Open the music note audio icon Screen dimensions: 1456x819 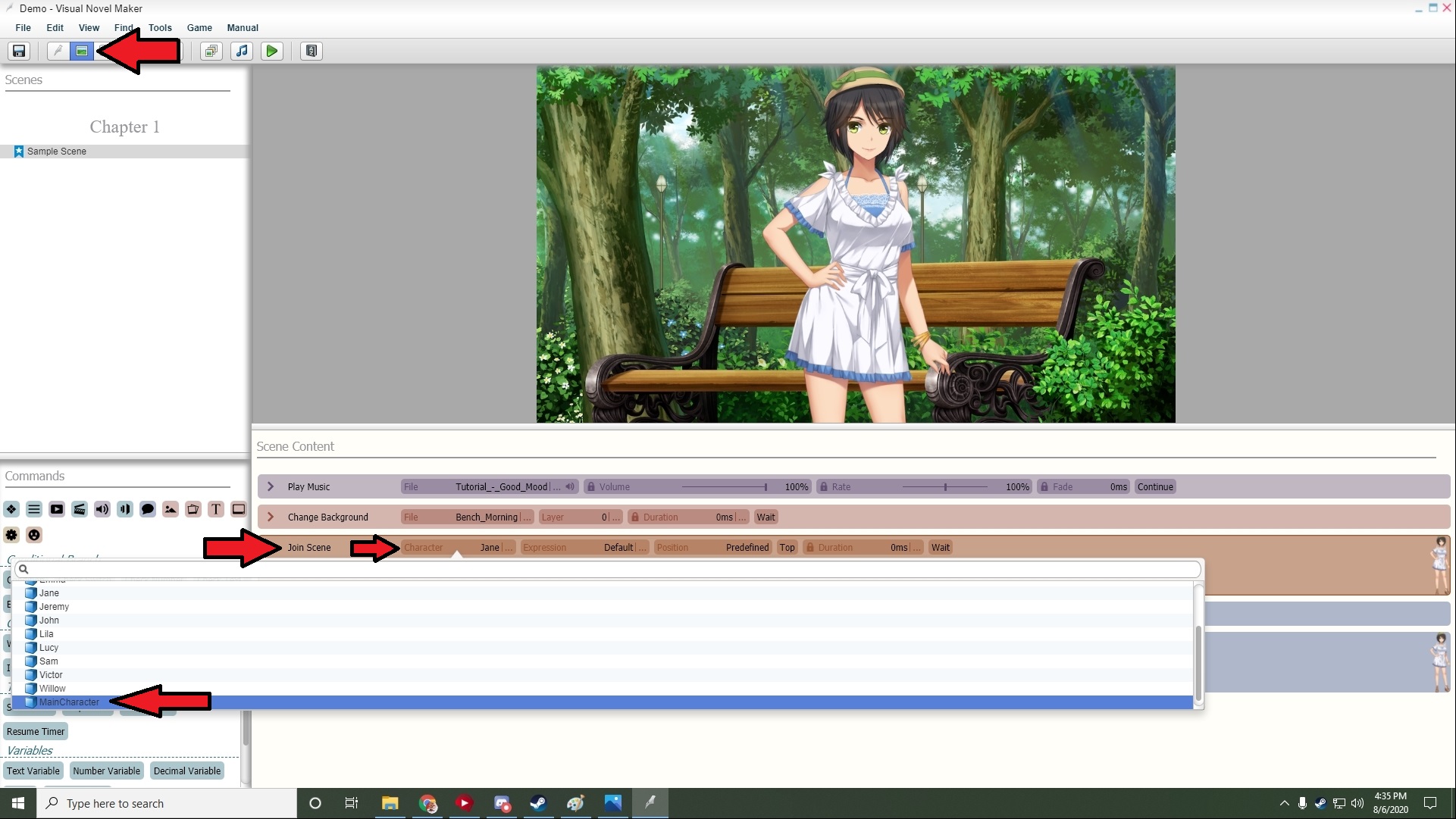coord(242,51)
